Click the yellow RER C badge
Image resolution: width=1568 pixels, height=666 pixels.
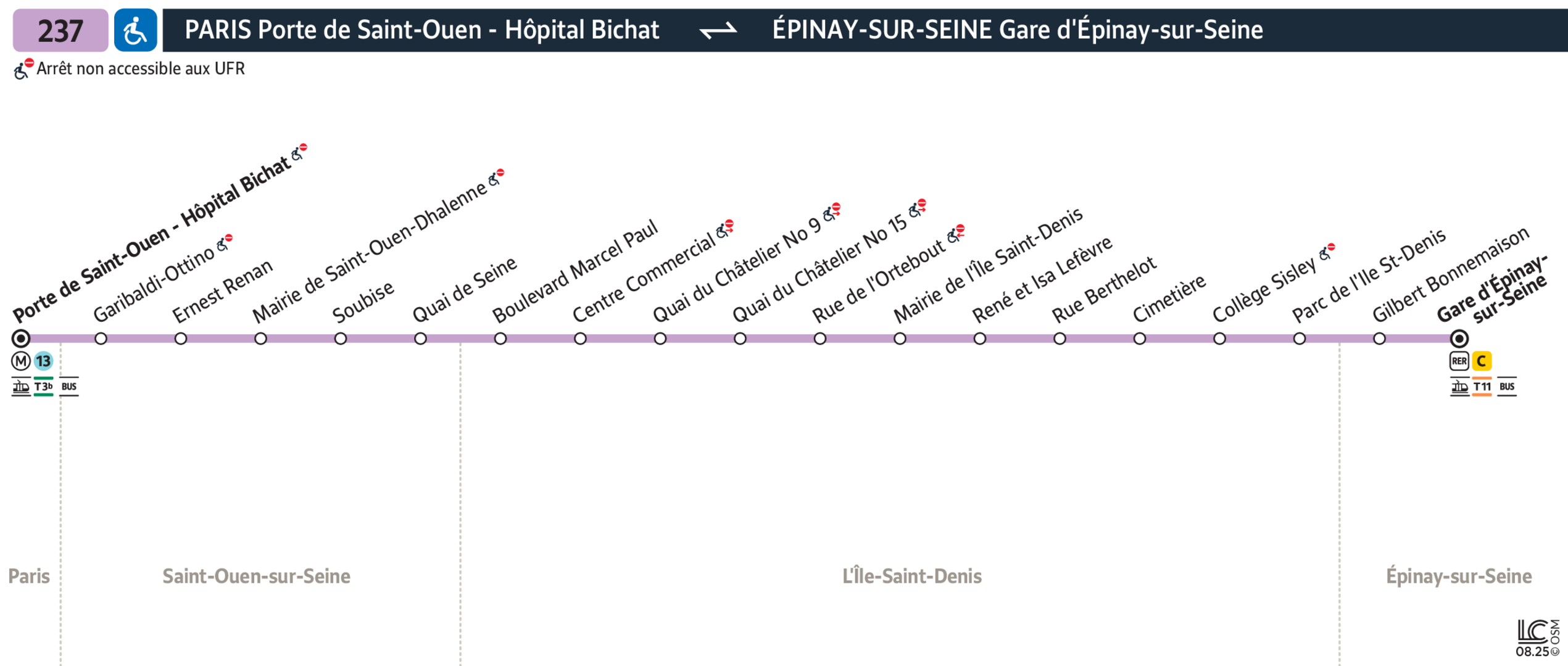[x=1482, y=361]
